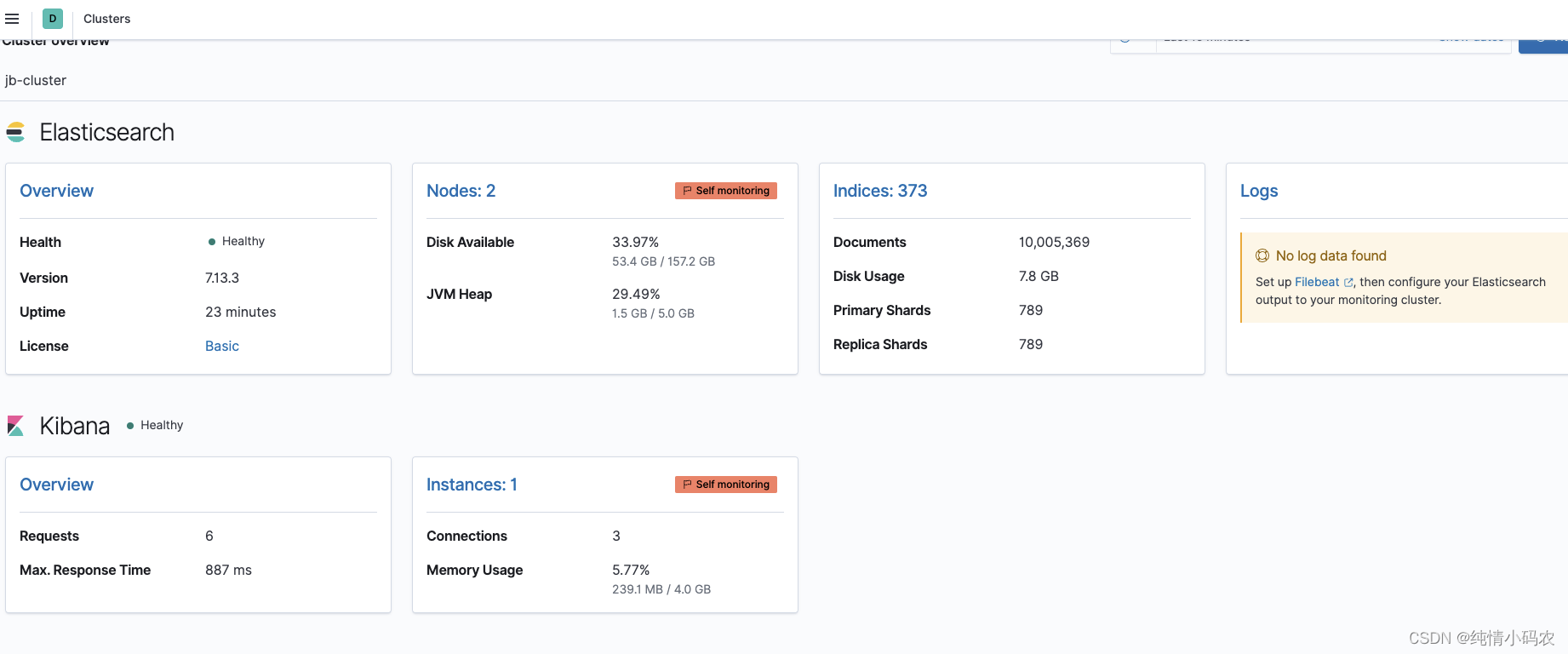Open Kibana Overview card link
Screen dimensions: 1568x654
56,485
